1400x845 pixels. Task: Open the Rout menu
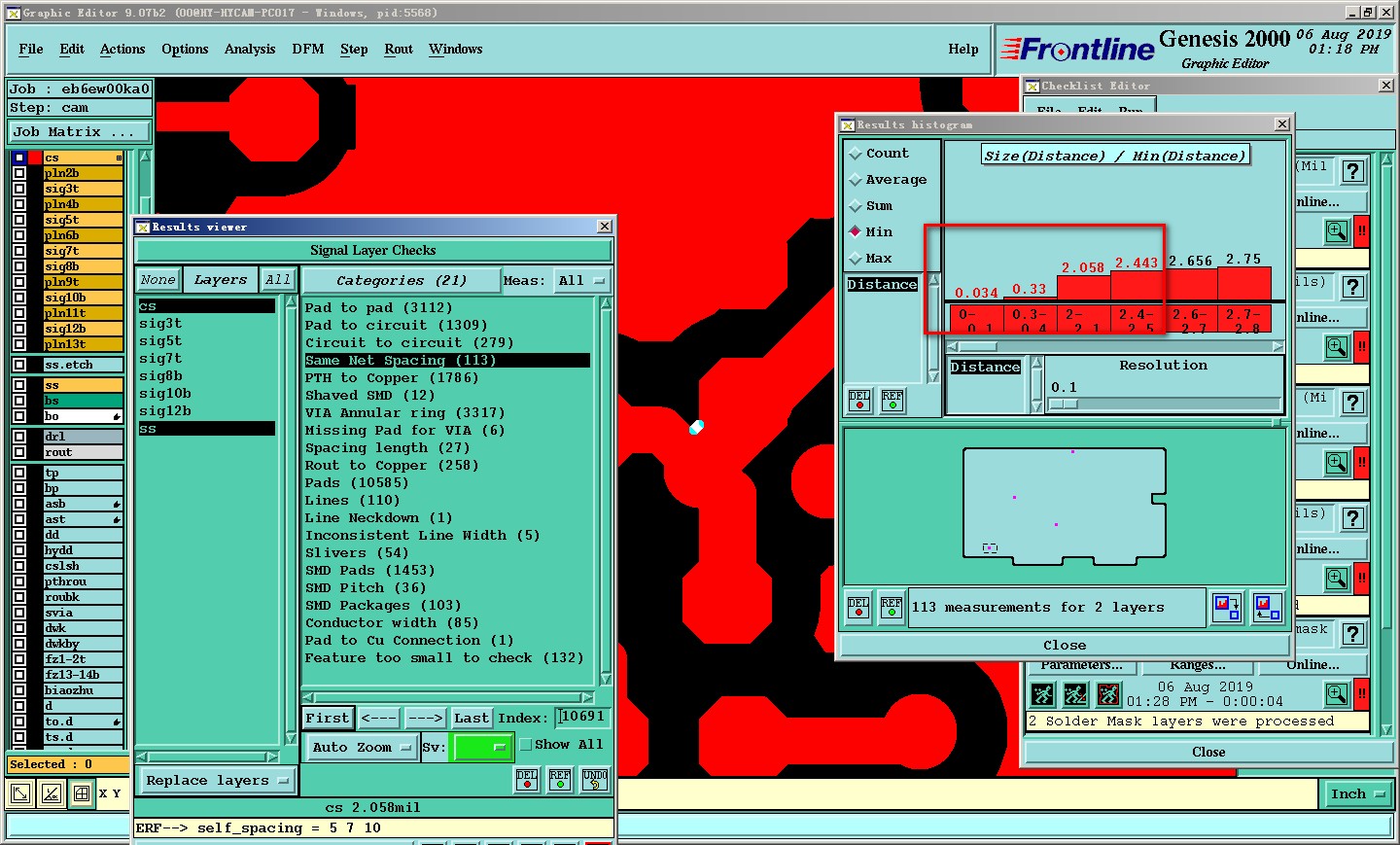(x=399, y=50)
